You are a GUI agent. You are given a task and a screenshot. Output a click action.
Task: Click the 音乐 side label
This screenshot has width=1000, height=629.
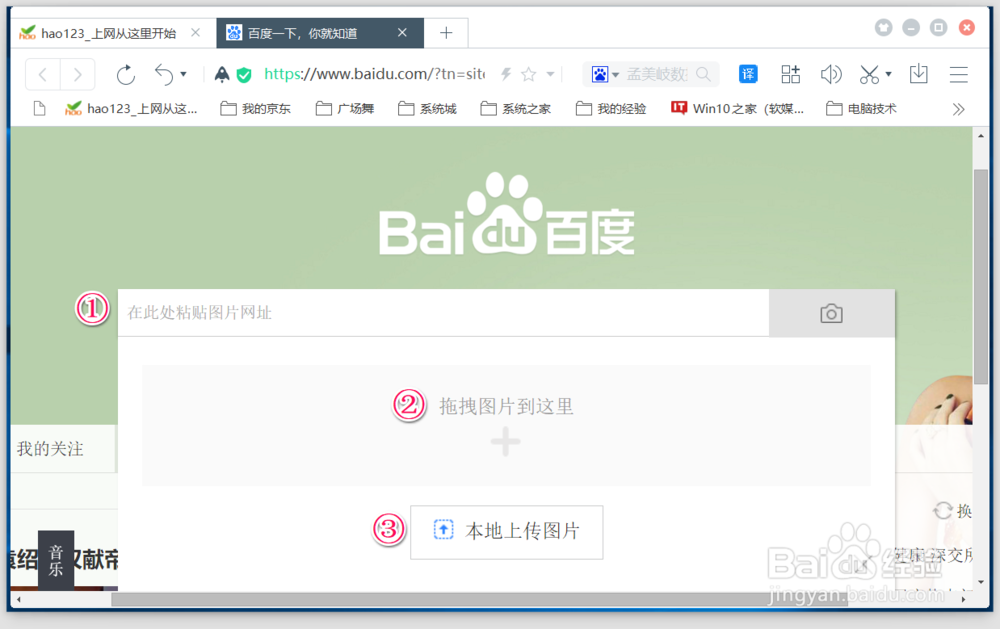[56, 560]
